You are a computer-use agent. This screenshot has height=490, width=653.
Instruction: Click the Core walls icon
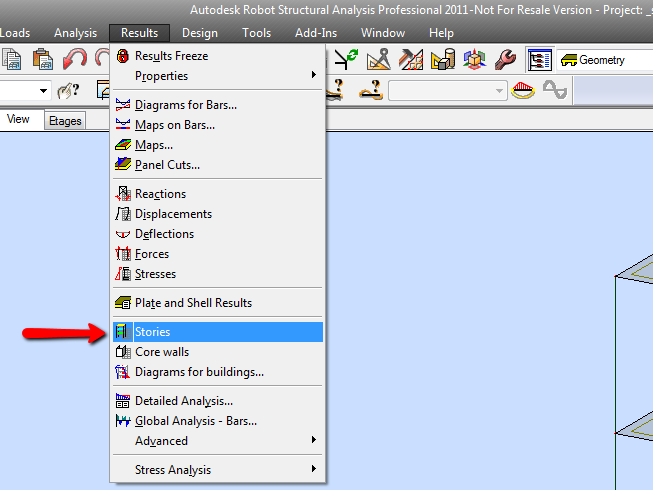point(123,352)
